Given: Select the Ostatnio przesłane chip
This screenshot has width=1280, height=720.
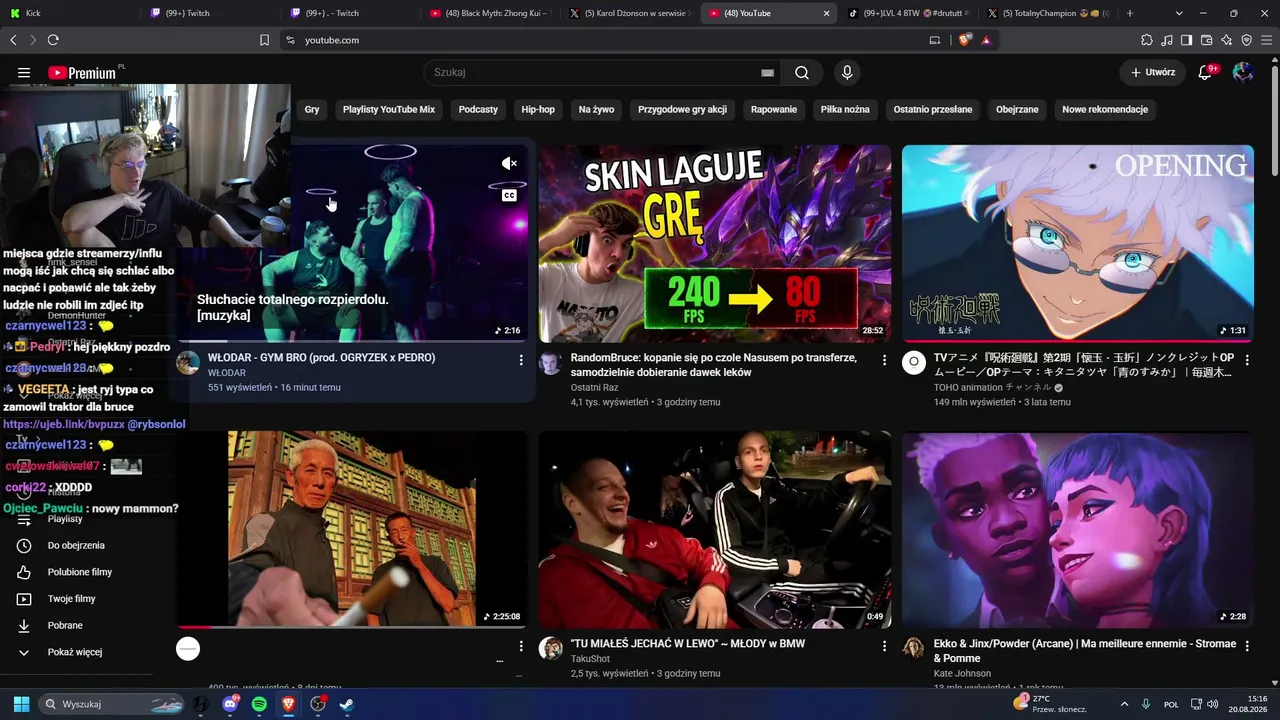Looking at the screenshot, I should point(933,109).
